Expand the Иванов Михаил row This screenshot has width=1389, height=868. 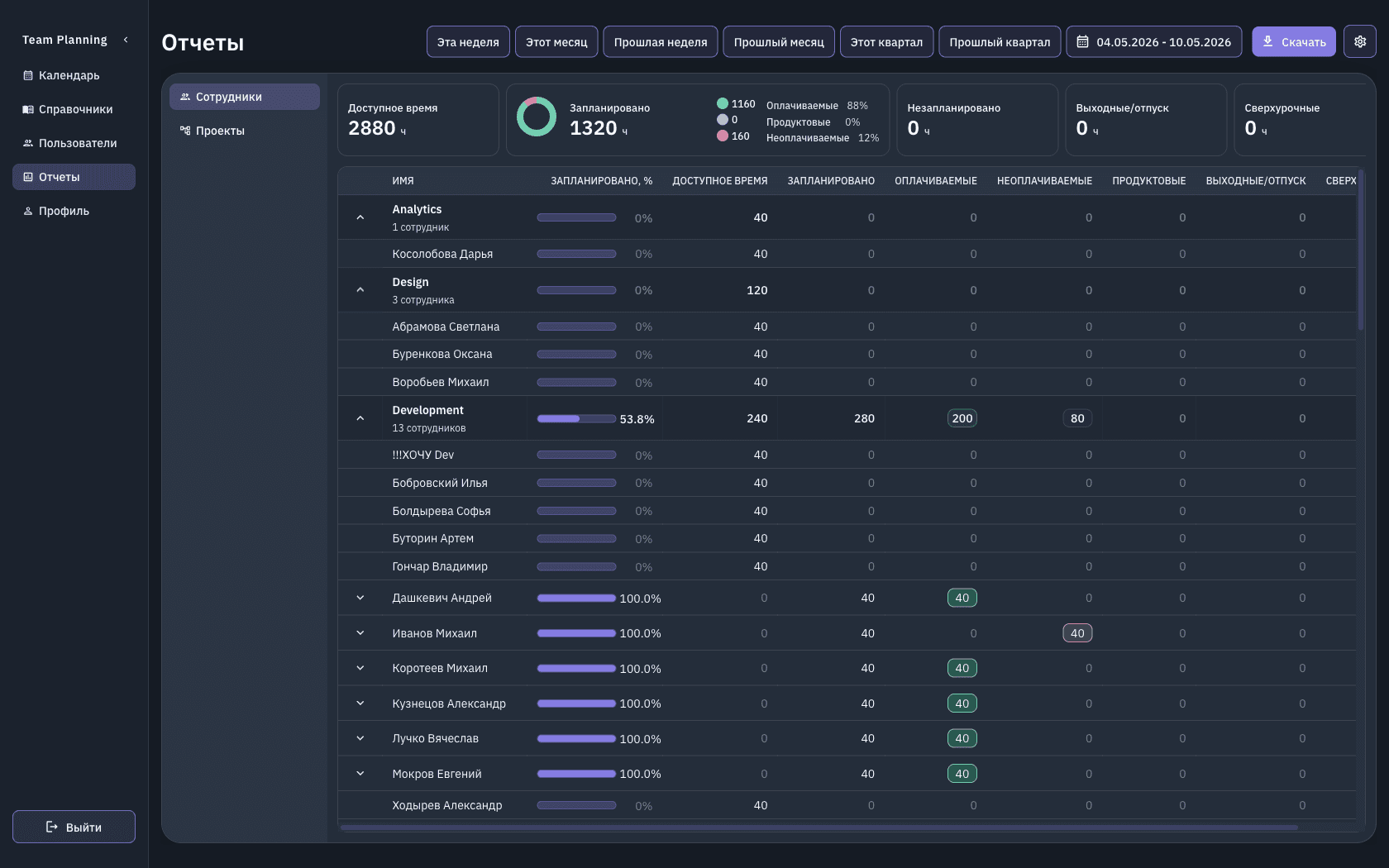coord(360,633)
